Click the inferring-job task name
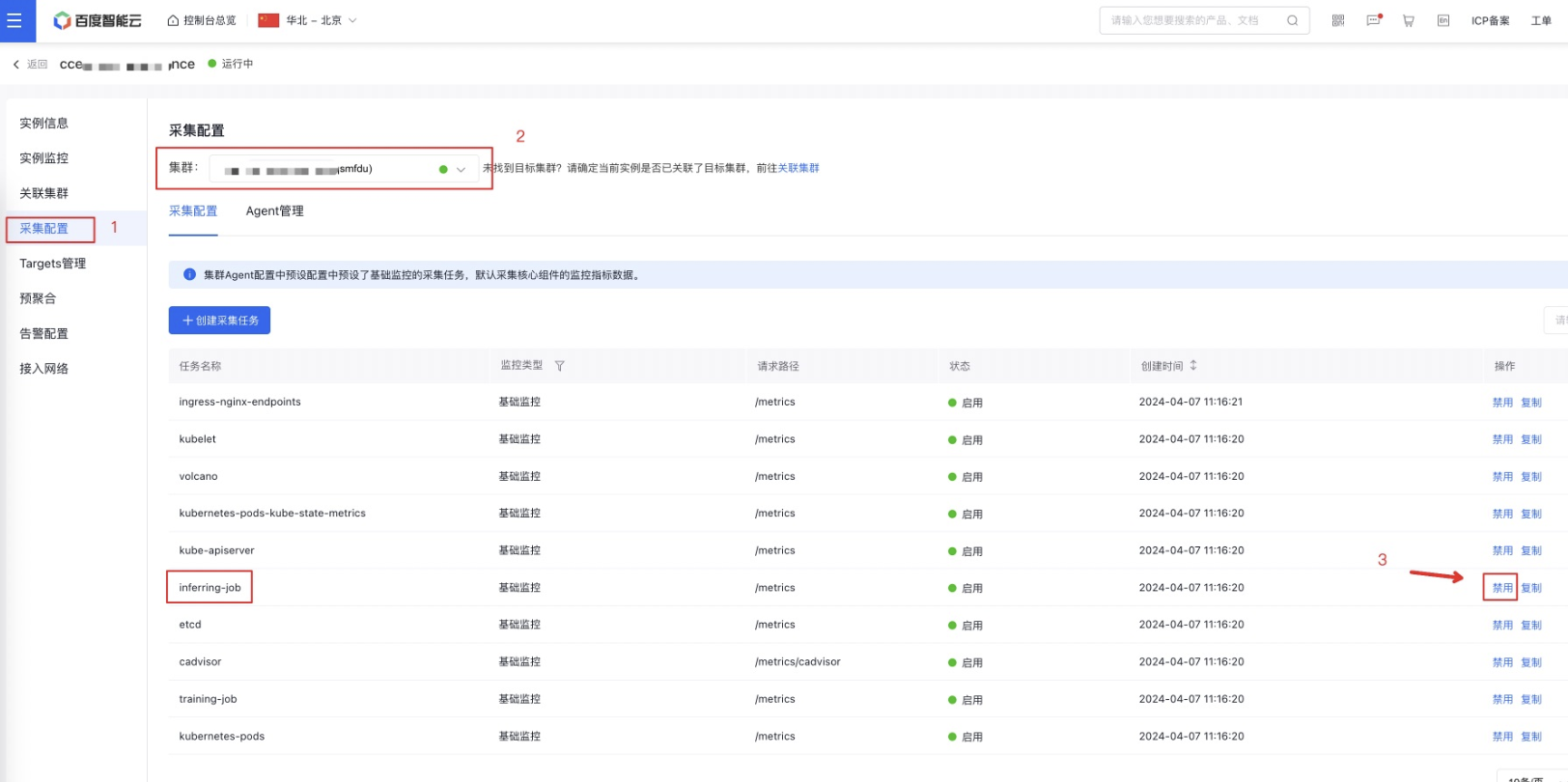The height and width of the screenshot is (782, 1568). click(x=210, y=588)
